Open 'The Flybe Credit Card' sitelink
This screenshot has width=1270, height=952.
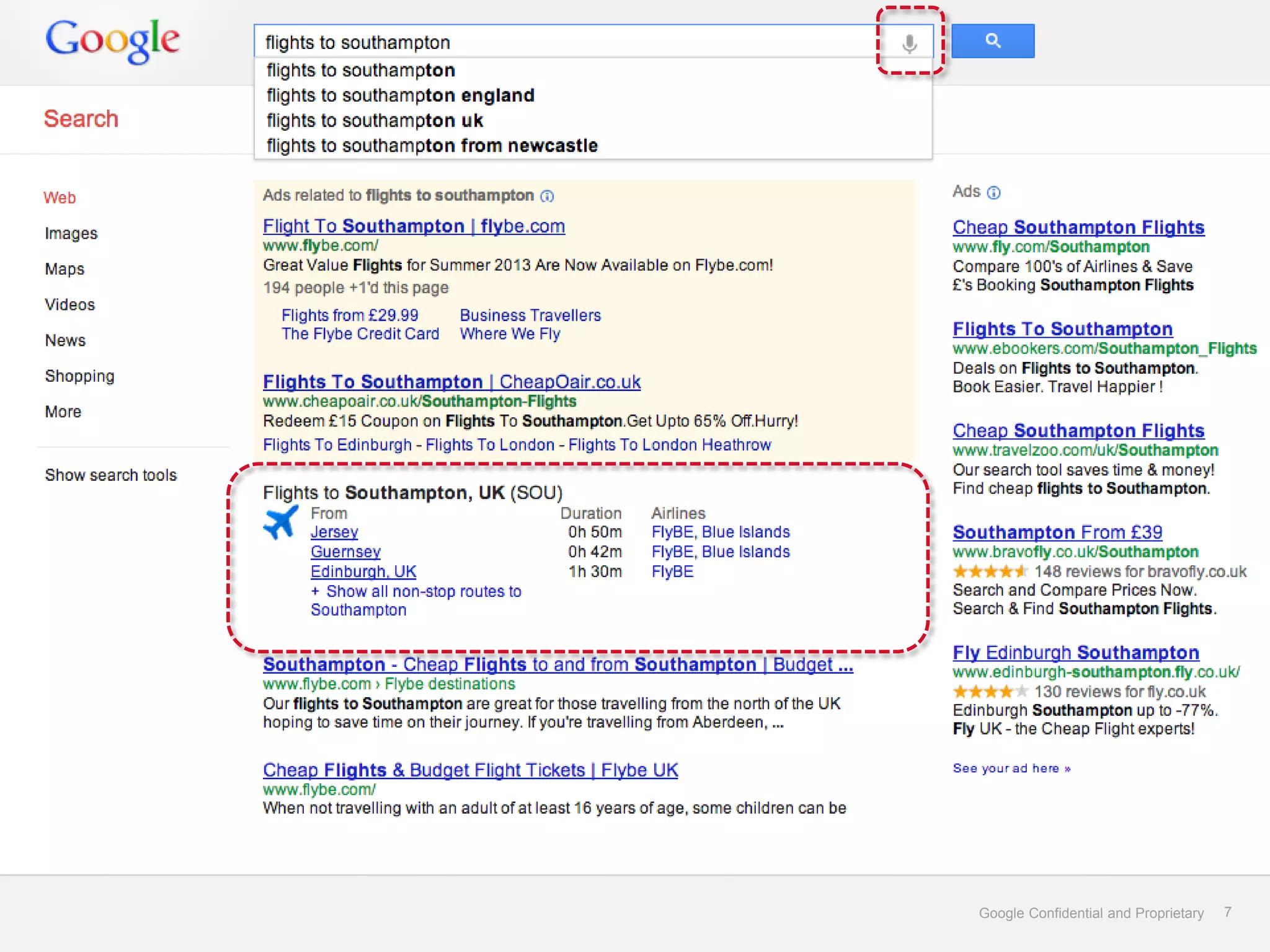[360, 334]
